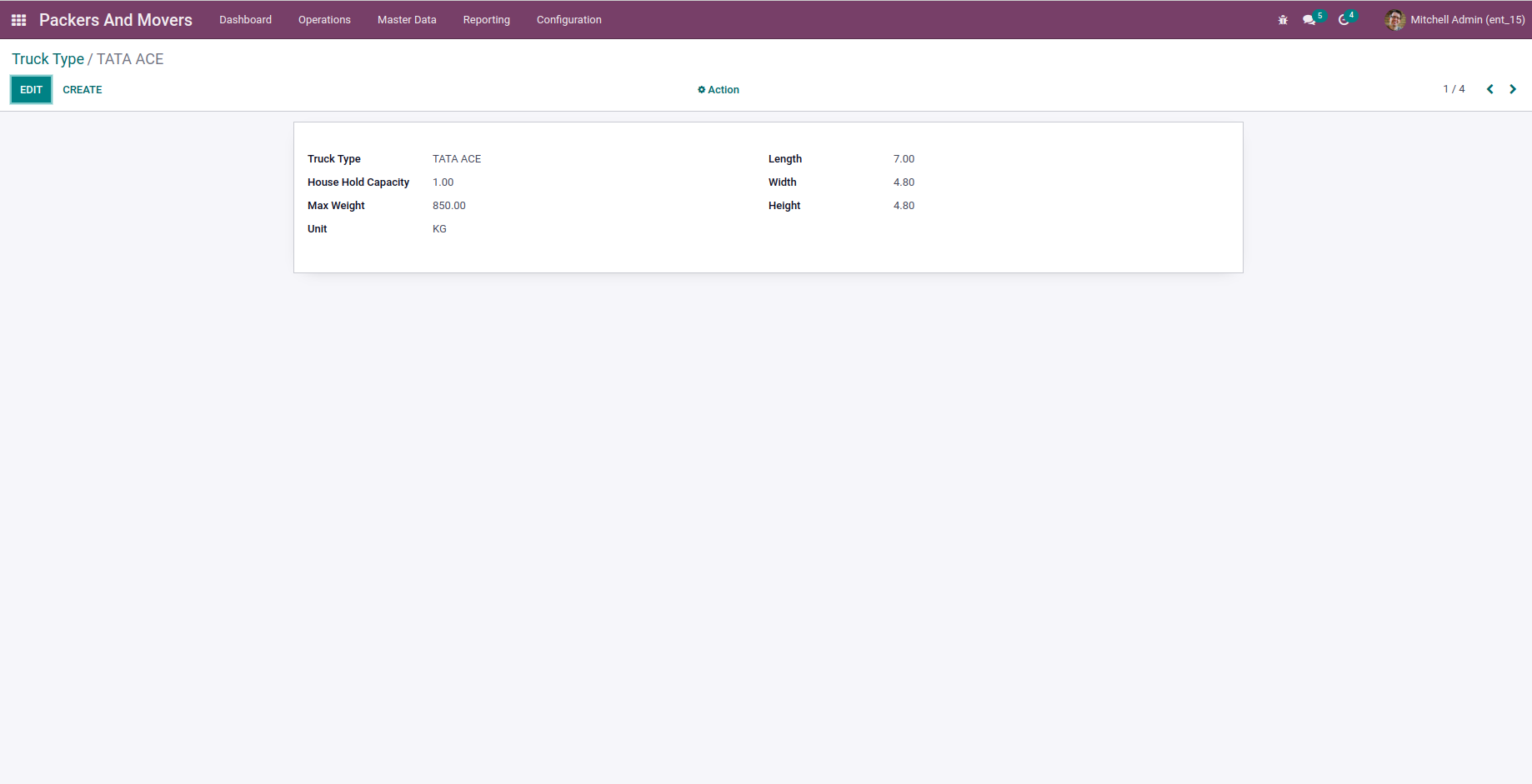Open the apps grid menu icon
Viewport: 1532px width, 784px height.
pos(18,20)
